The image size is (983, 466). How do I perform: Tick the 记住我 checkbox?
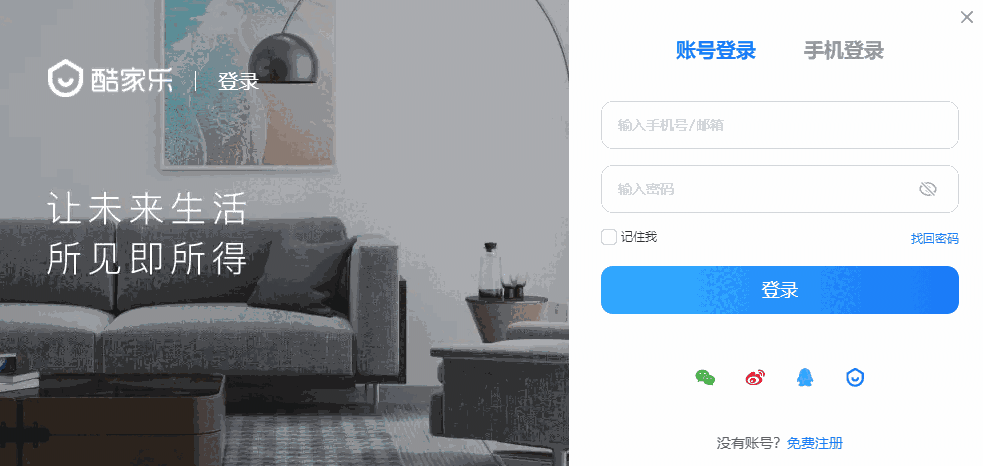[609, 237]
